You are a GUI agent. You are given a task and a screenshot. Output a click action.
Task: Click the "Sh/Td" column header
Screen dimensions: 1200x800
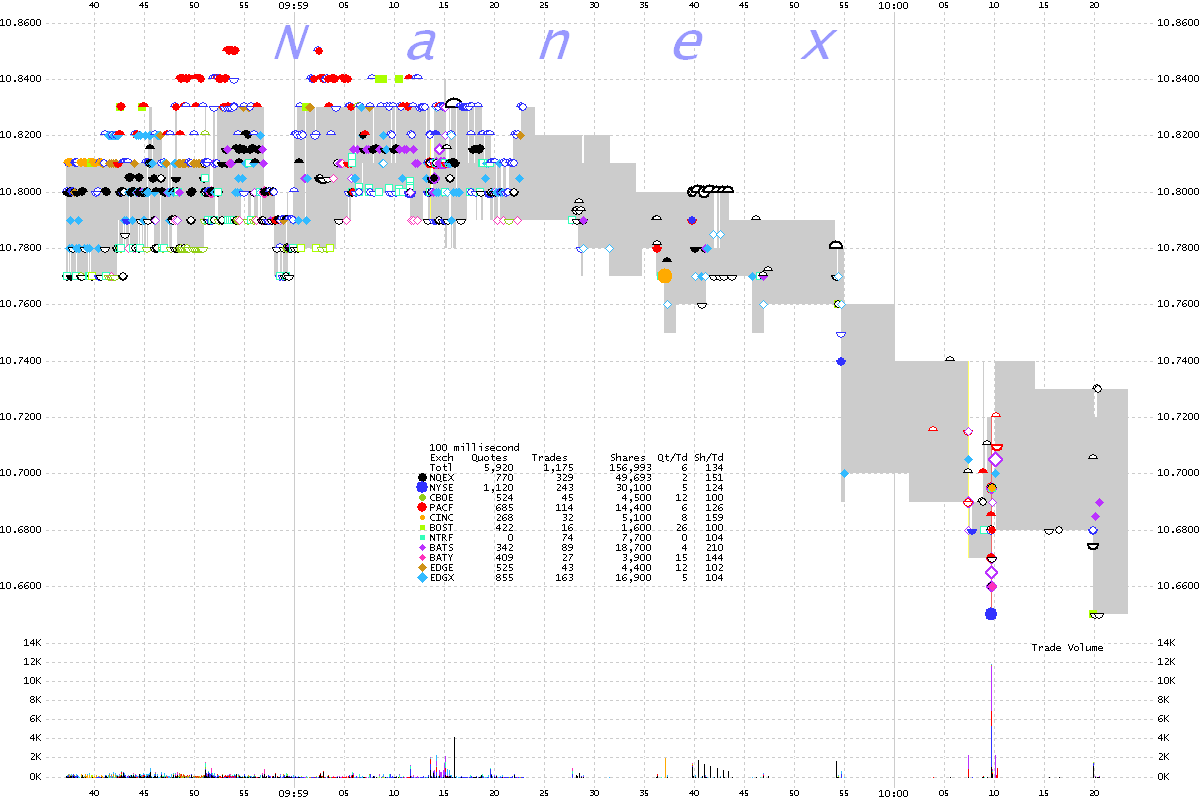708,457
